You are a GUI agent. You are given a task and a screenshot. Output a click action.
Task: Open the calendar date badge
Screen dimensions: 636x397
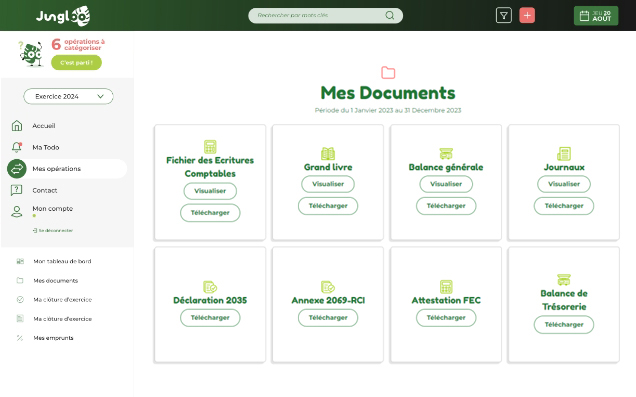click(596, 16)
